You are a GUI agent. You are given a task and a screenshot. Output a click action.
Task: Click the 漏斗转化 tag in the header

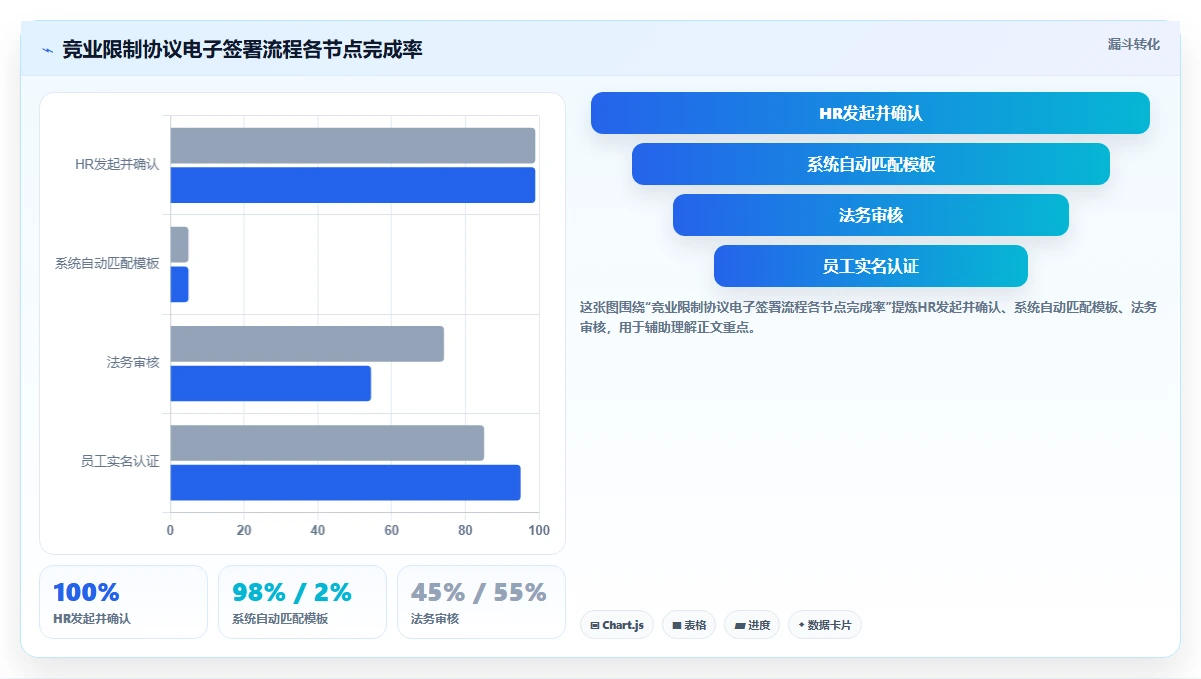(1133, 44)
